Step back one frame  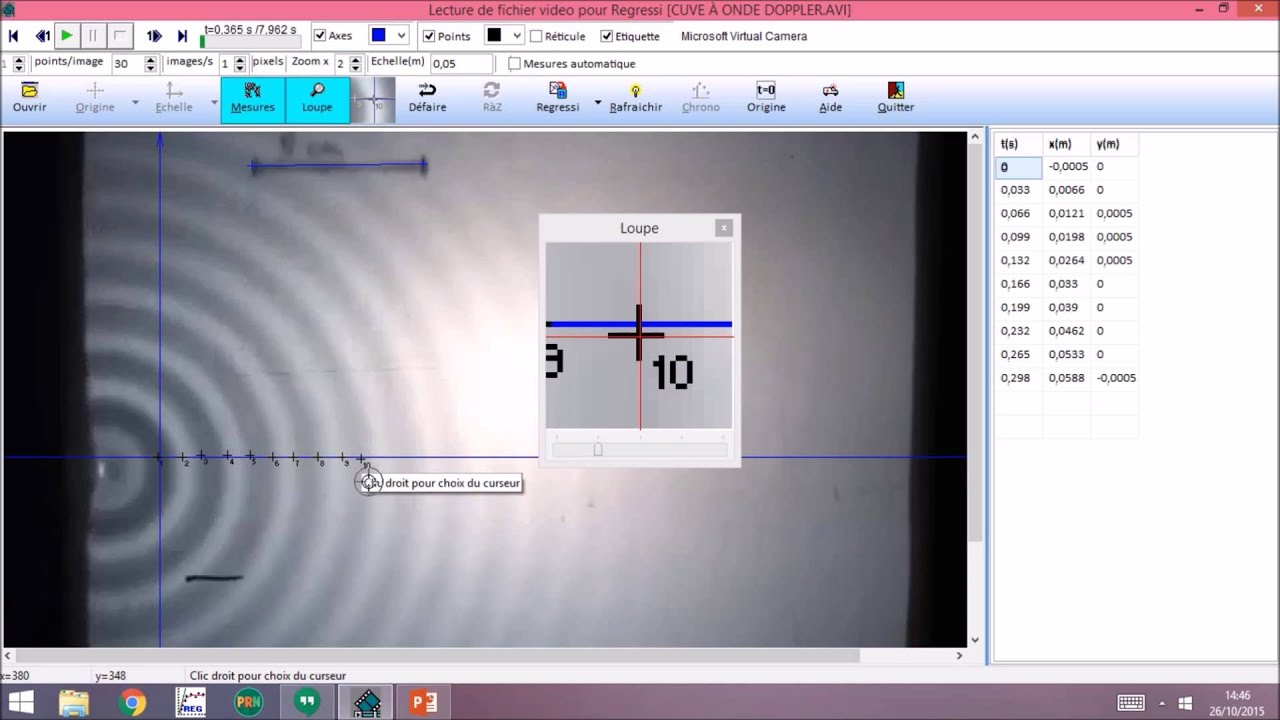pos(42,36)
